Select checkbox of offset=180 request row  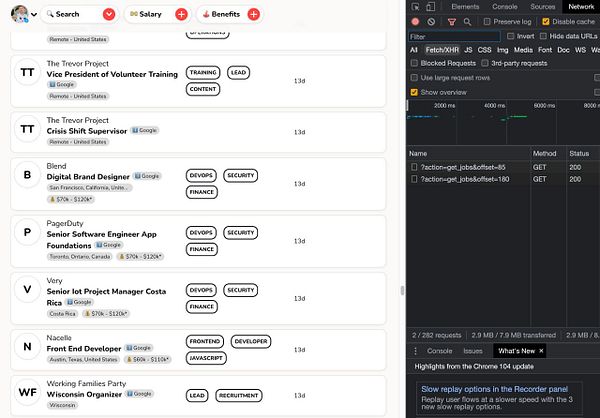click(414, 179)
